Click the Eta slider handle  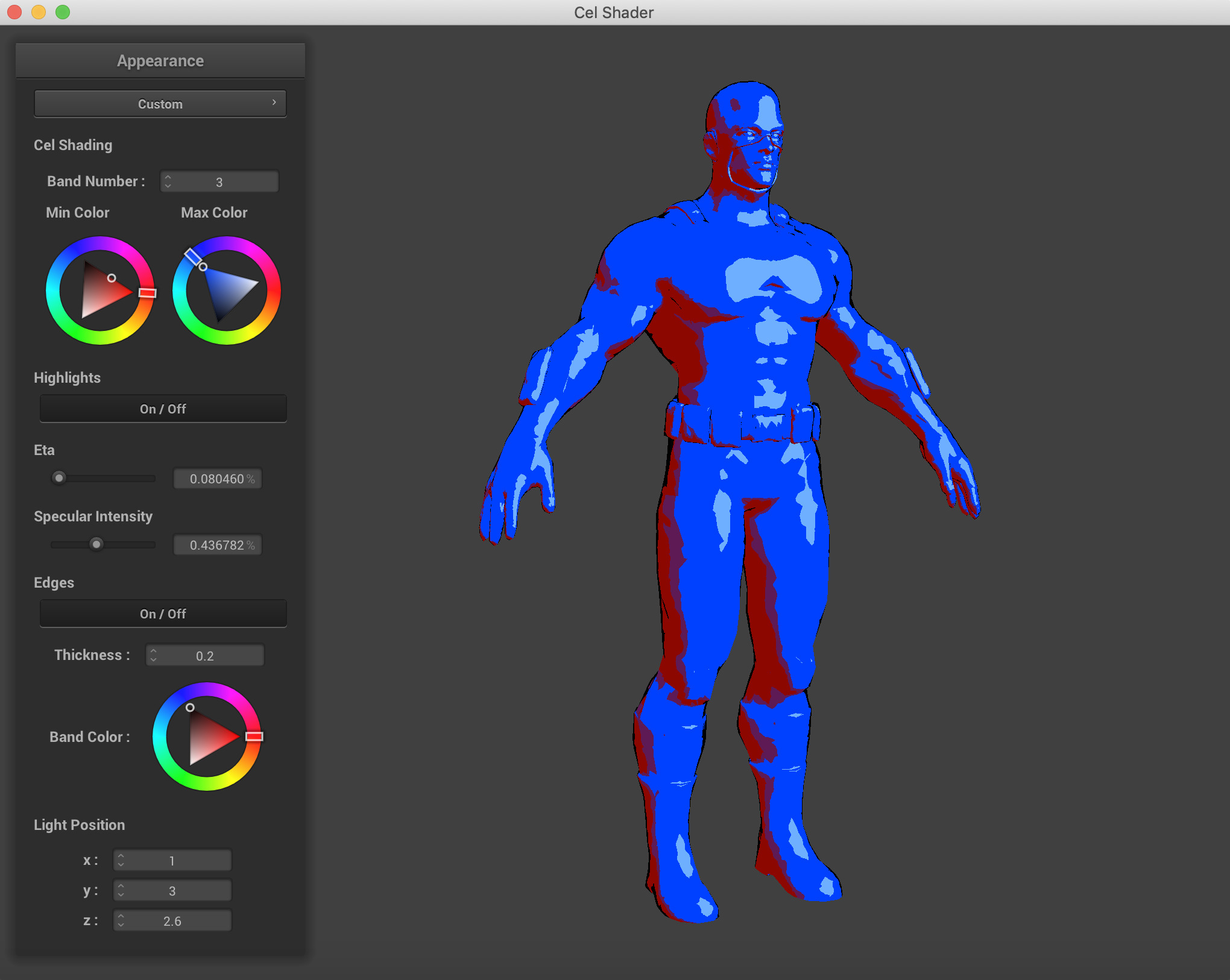pyautogui.click(x=58, y=478)
